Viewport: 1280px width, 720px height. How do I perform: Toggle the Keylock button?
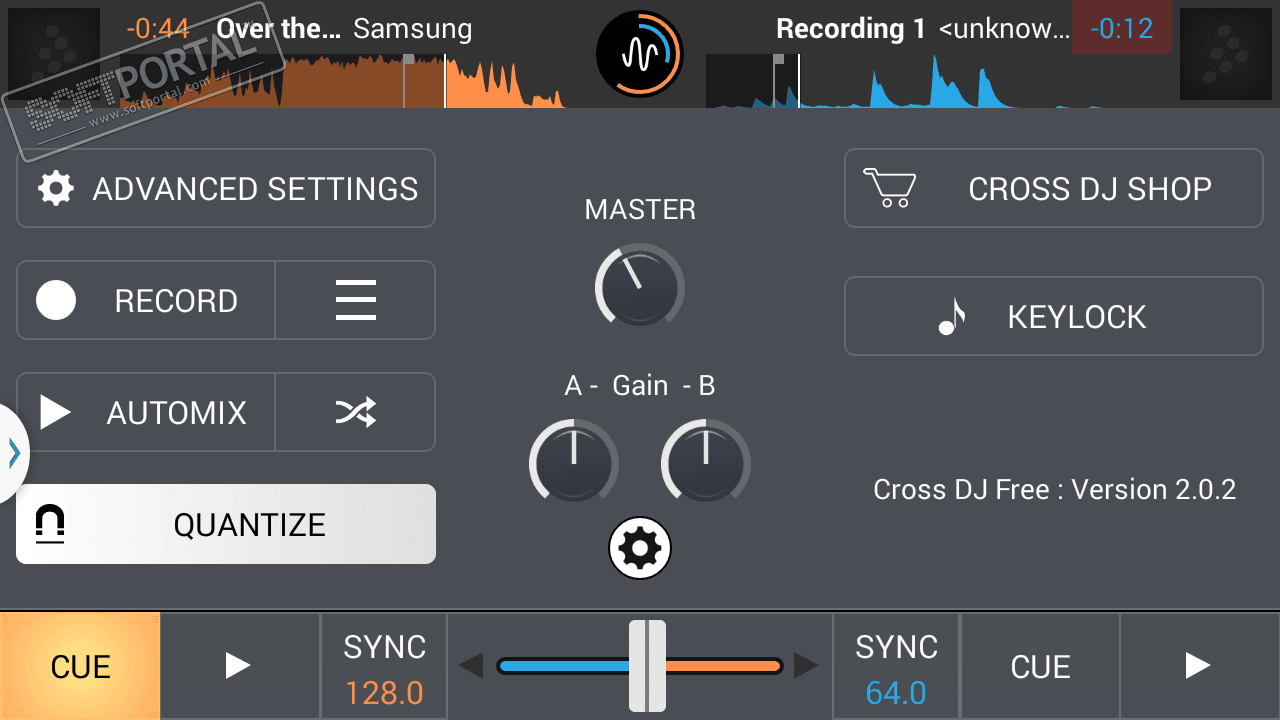(x=1054, y=317)
